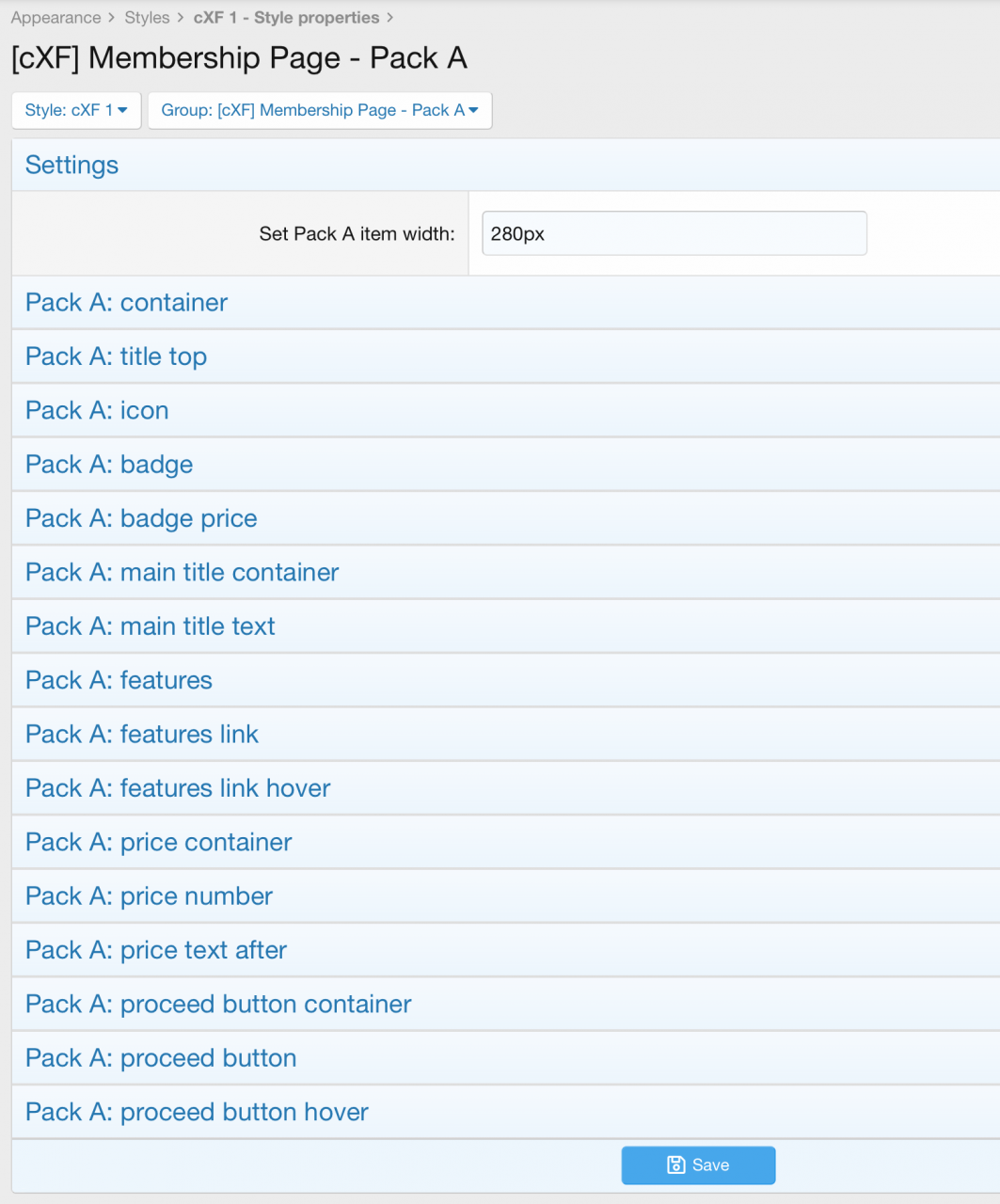
Task: Open the Group: Membership Page dropdown
Action: tap(320, 110)
